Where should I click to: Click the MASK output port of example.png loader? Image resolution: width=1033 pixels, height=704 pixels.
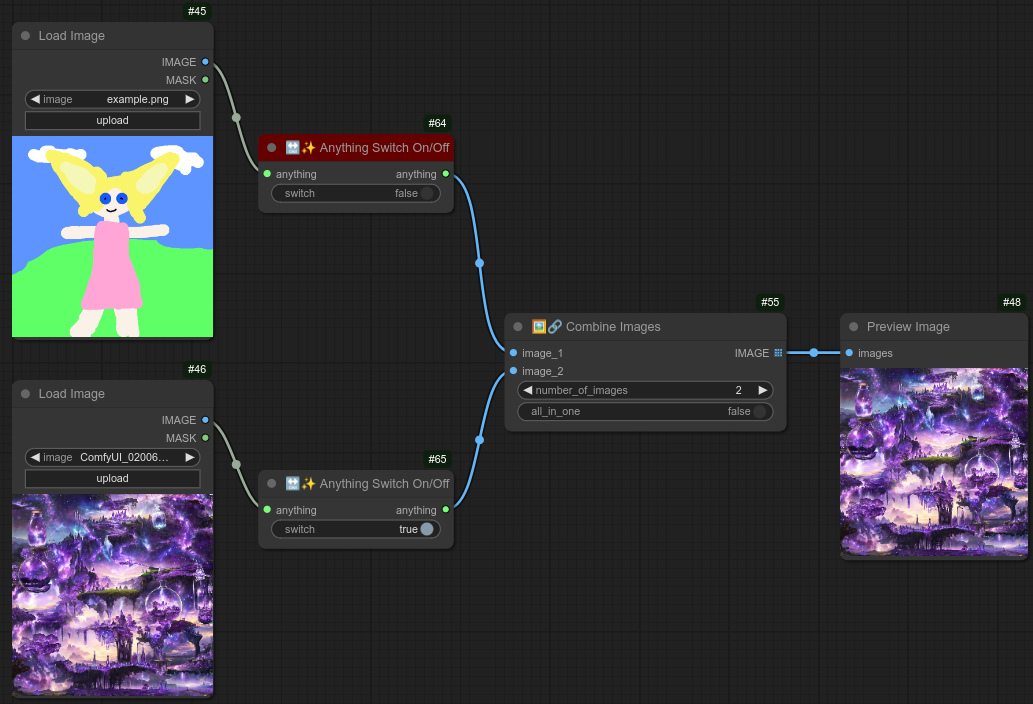click(x=205, y=80)
